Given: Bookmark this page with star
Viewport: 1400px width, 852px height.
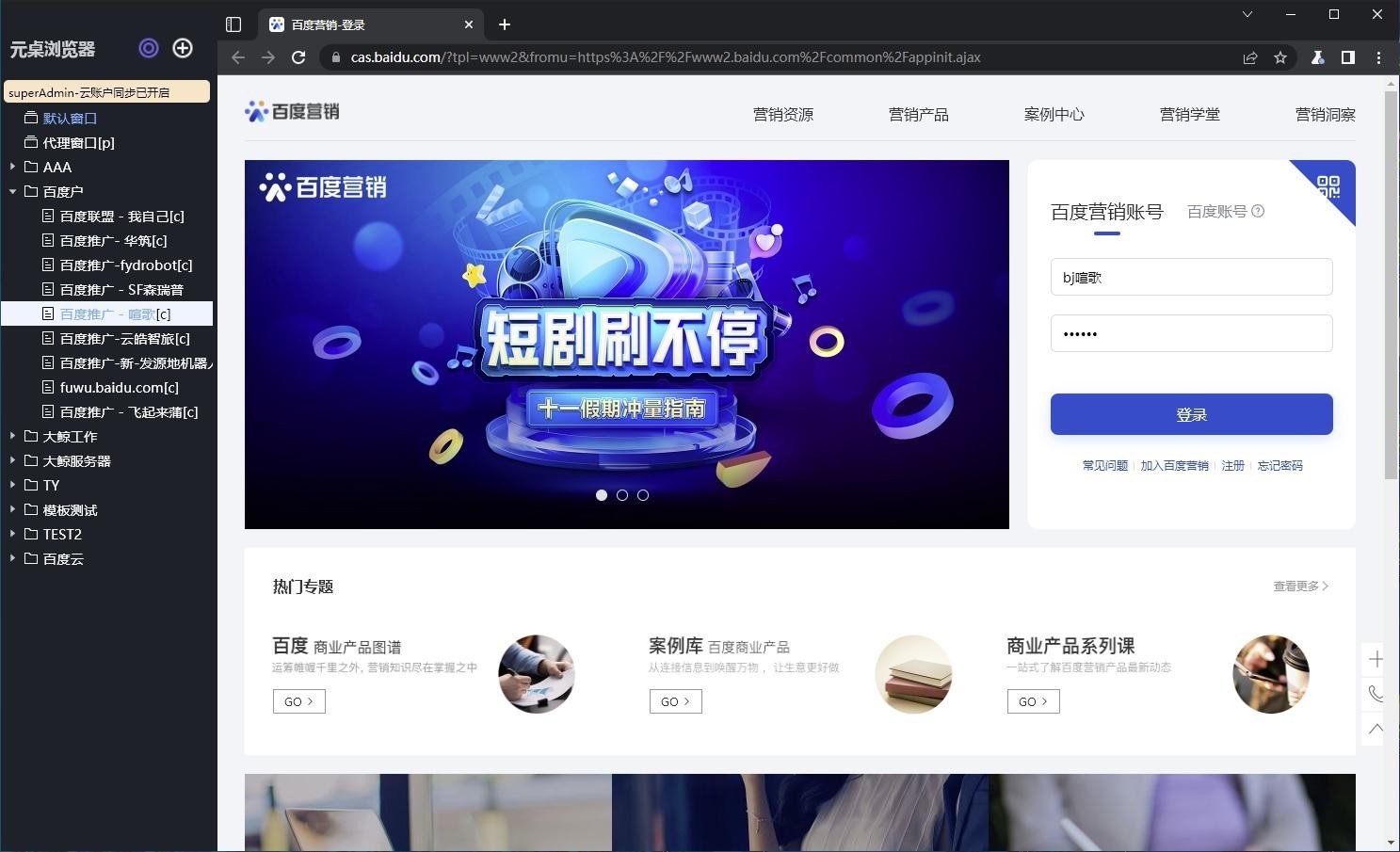Looking at the screenshot, I should [1280, 57].
